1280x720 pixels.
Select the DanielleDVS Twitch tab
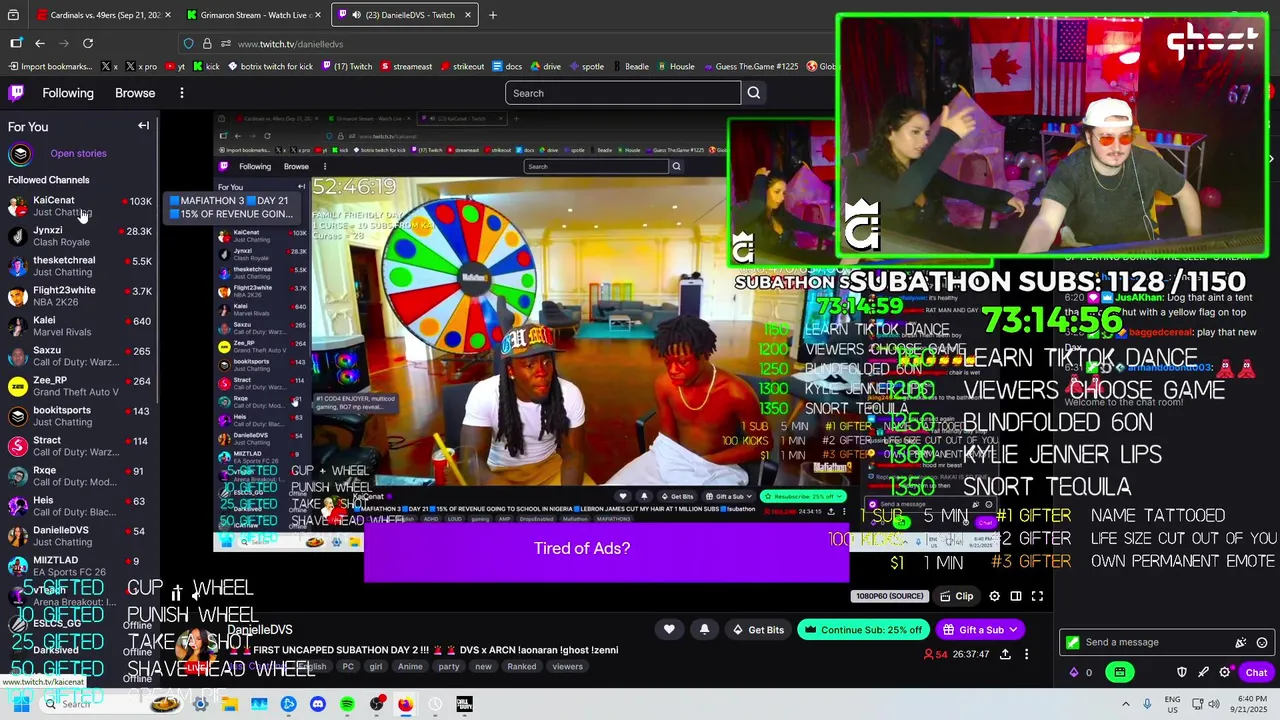[403, 15]
